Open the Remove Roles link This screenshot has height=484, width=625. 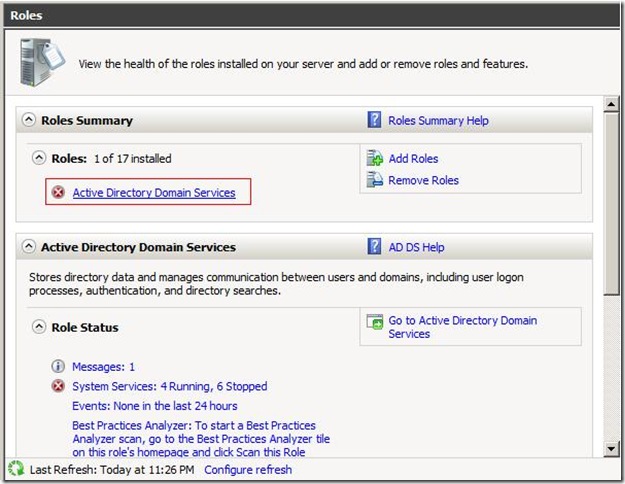point(423,180)
